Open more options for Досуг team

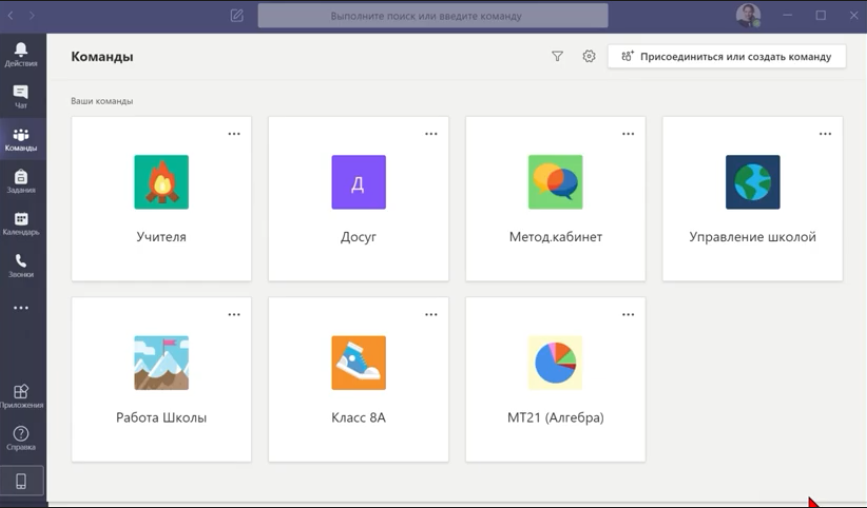coord(431,134)
